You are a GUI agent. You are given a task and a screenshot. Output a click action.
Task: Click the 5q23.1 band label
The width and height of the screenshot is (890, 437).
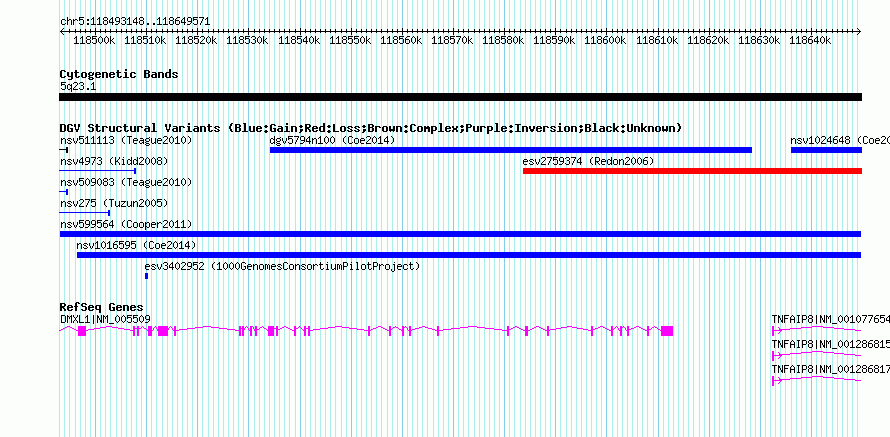point(78,87)
